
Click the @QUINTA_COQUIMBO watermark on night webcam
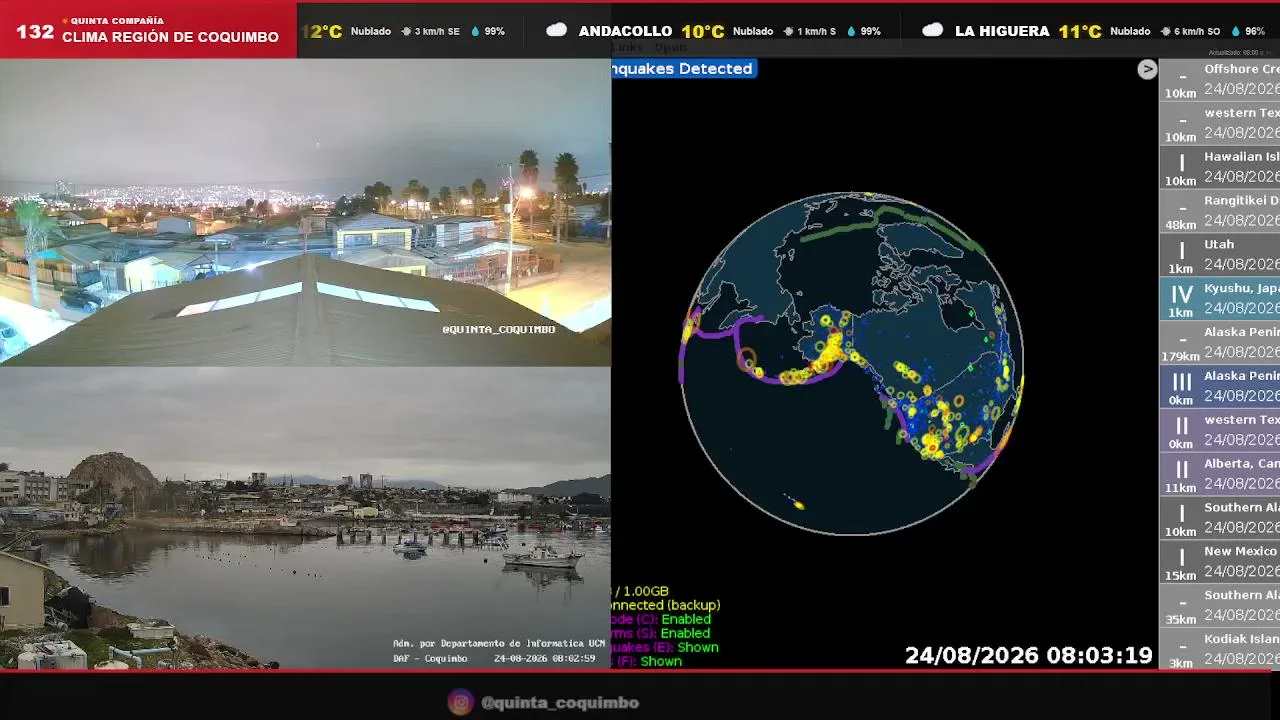[x=498, y=329]
